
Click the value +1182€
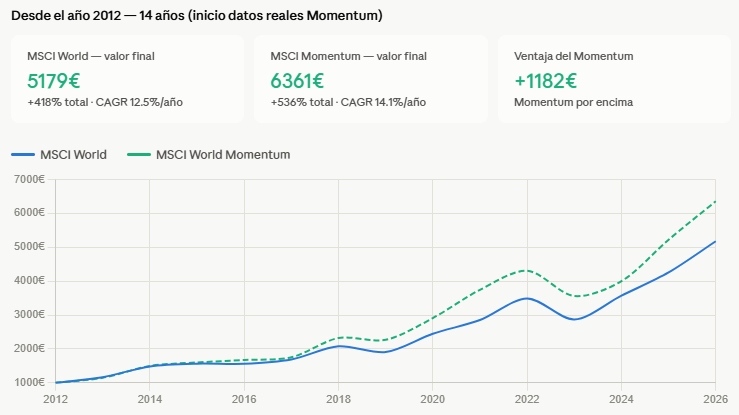pos(545,81)
